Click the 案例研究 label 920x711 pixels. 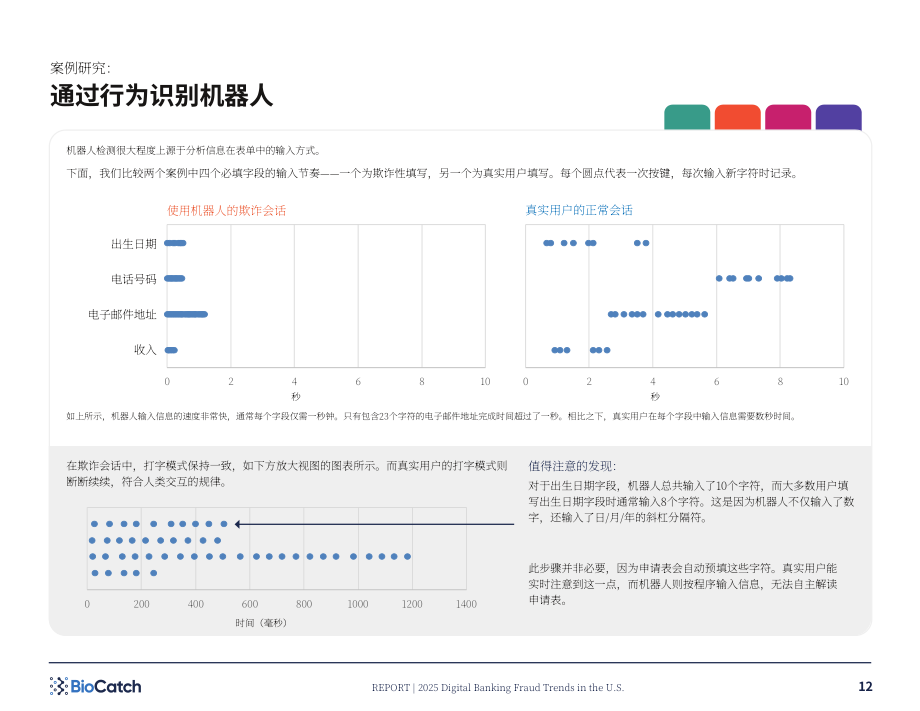pyautogui.click(x=80, y=68)
